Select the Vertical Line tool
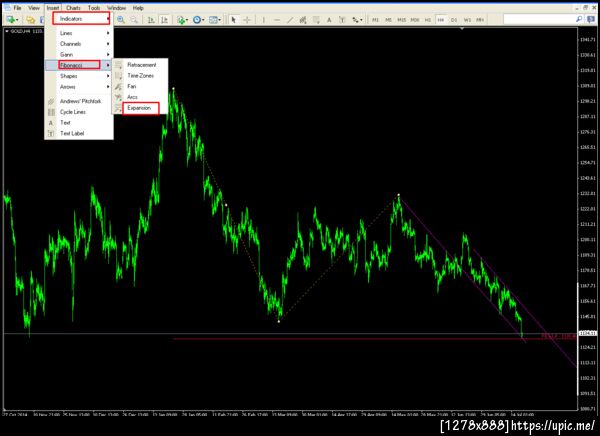The image size is (600, 436). 264,20
